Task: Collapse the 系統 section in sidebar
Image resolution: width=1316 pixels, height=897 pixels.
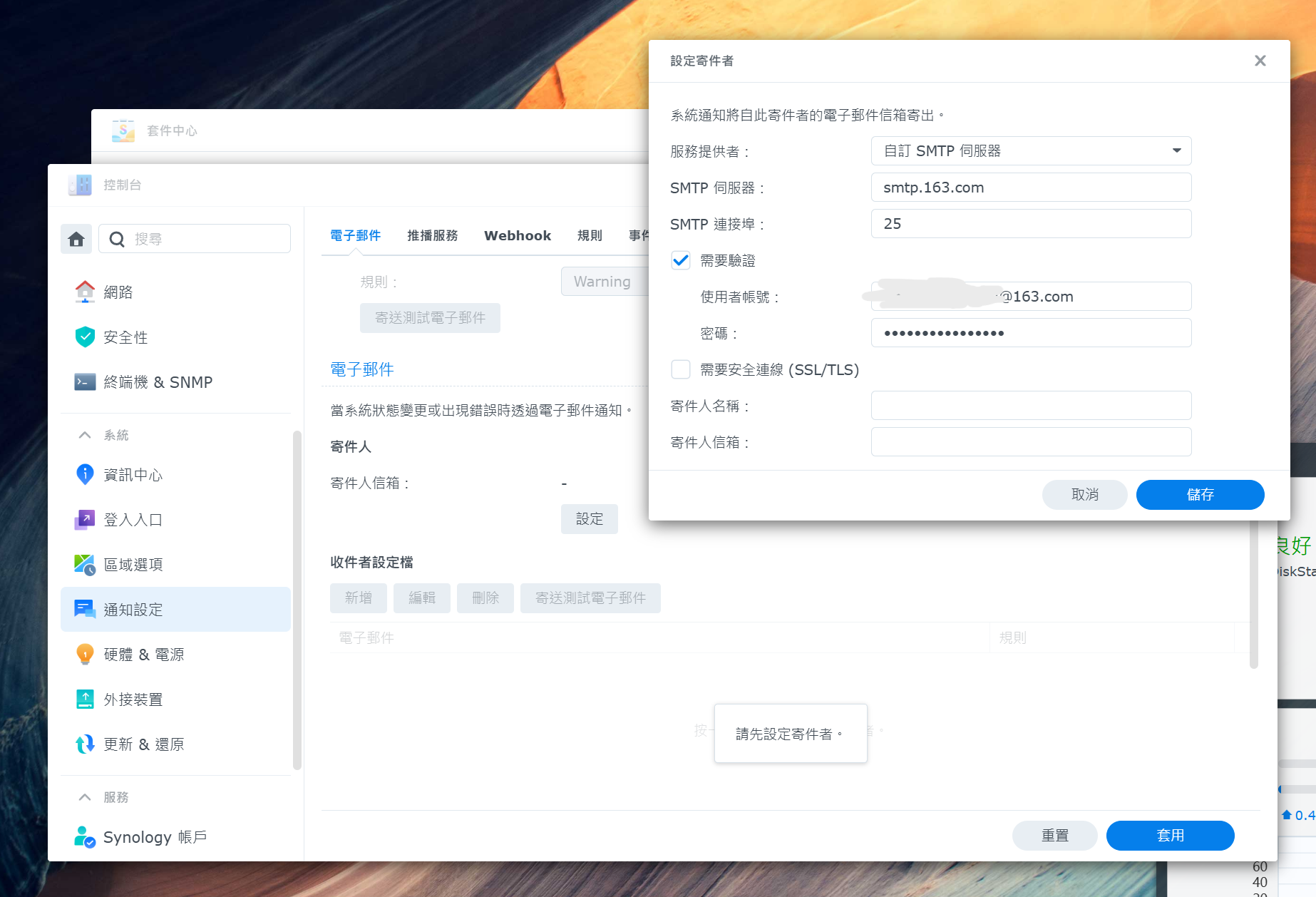Action: [85, 434]
